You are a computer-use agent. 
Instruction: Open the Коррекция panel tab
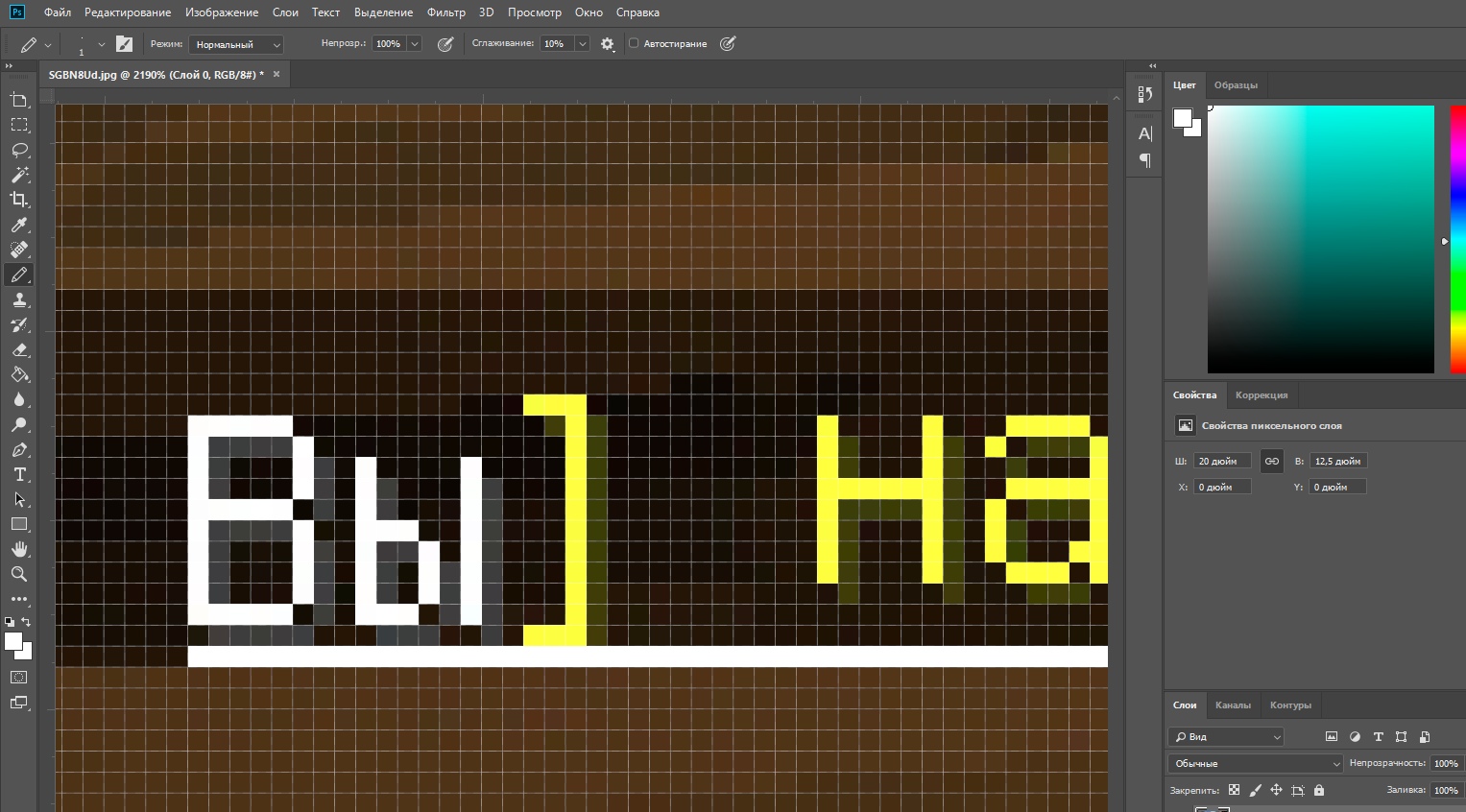tap(1261, 394)
